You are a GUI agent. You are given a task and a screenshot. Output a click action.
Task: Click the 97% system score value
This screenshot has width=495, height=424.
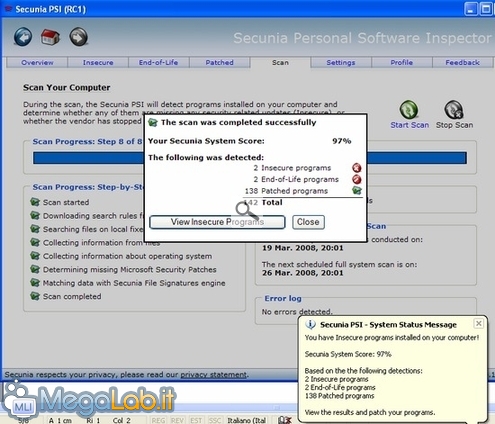[x=342, y=141]
